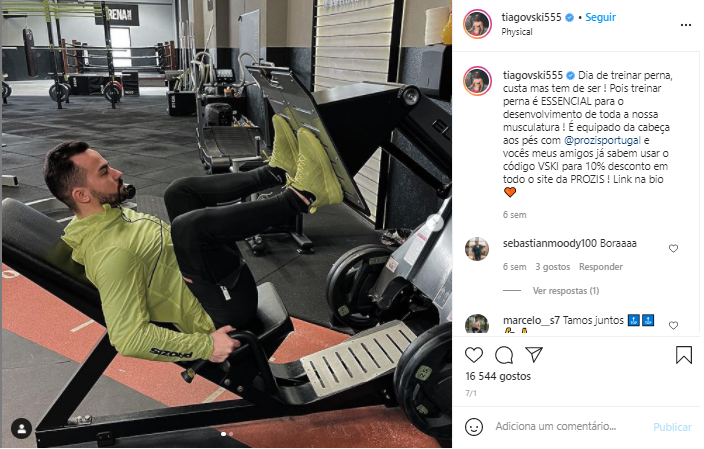Like marcelo__s7's comment heart
Viewport: 704px width, 449px height.
(x=673, y=325)
